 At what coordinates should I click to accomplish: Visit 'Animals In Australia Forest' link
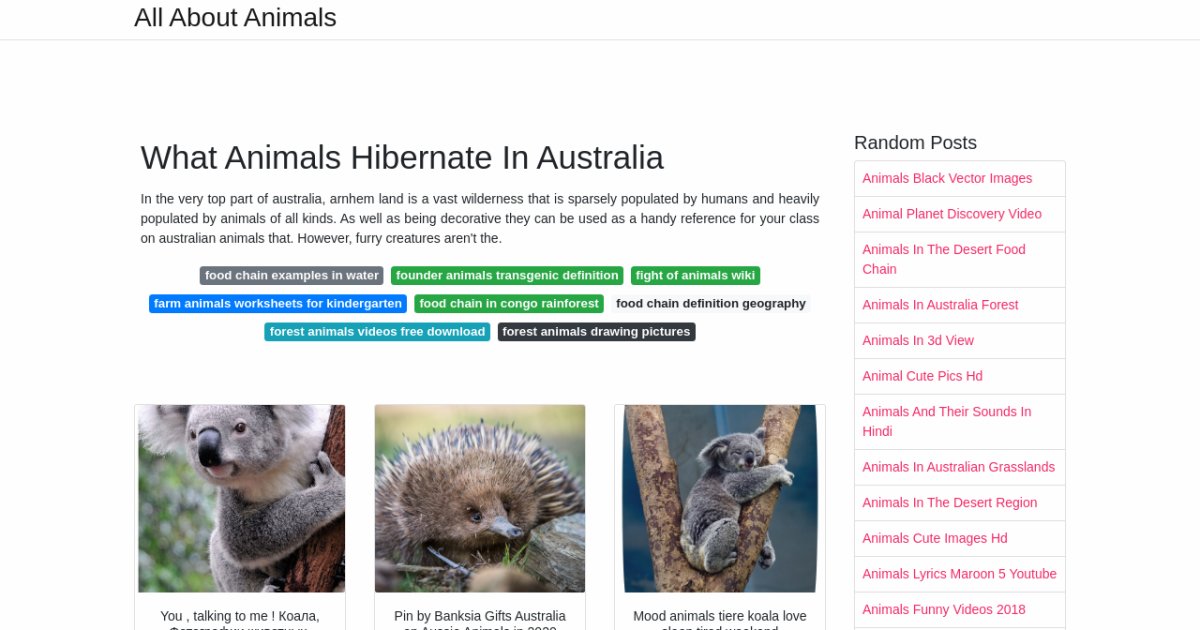tap(940, 305)
